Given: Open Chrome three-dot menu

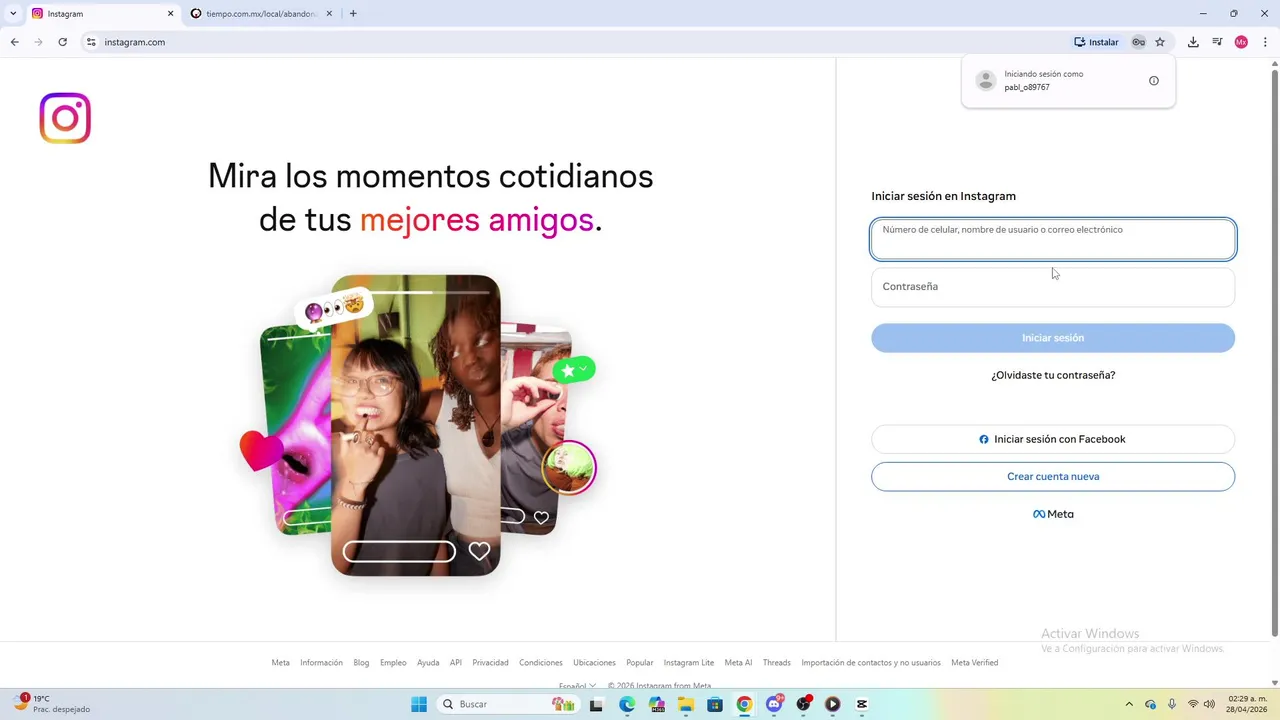Looking at the screenshot, I should pos(1265,42).
